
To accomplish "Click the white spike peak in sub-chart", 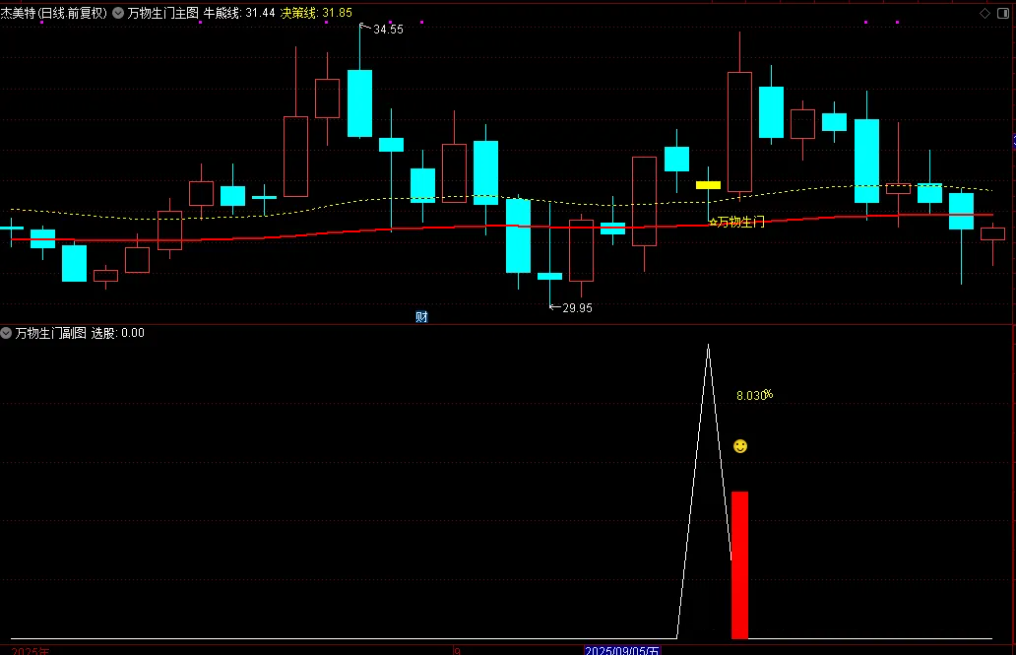I will point(708,347).
